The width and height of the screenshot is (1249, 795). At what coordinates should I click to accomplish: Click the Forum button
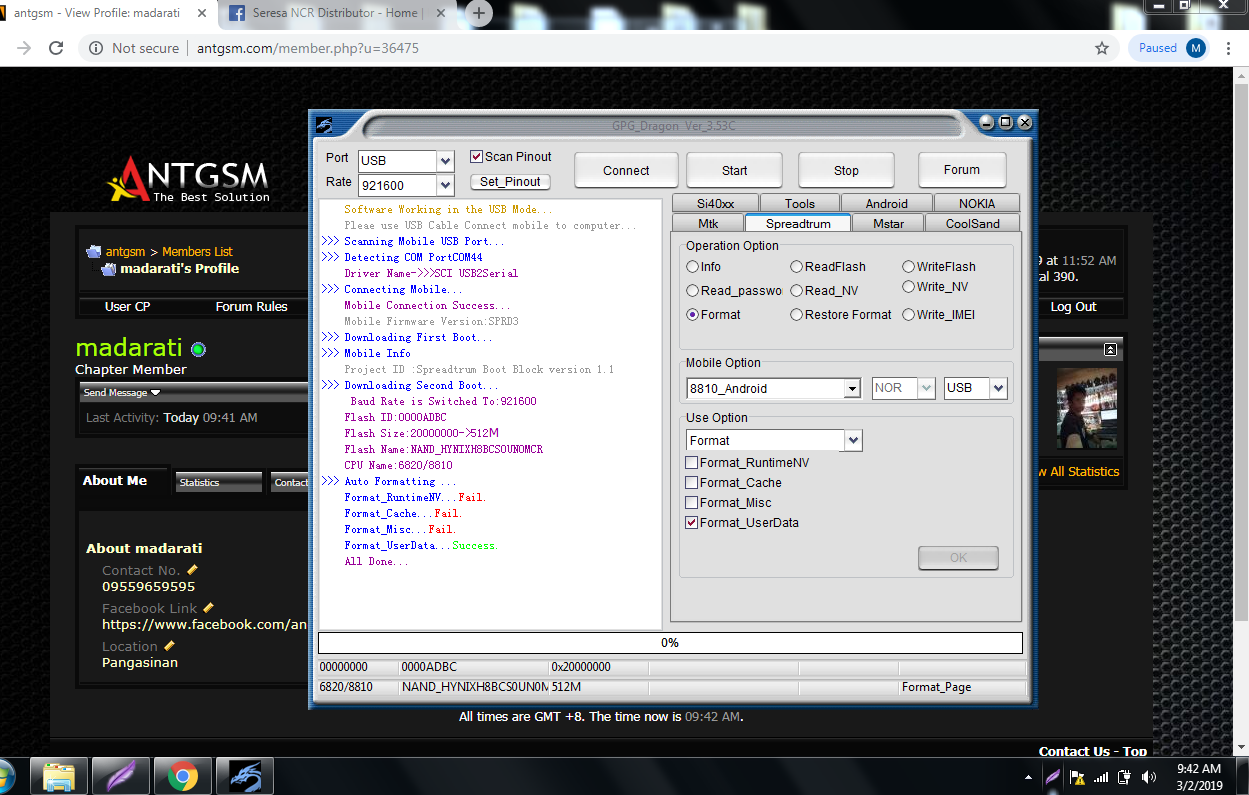click(x=962, y=170)
